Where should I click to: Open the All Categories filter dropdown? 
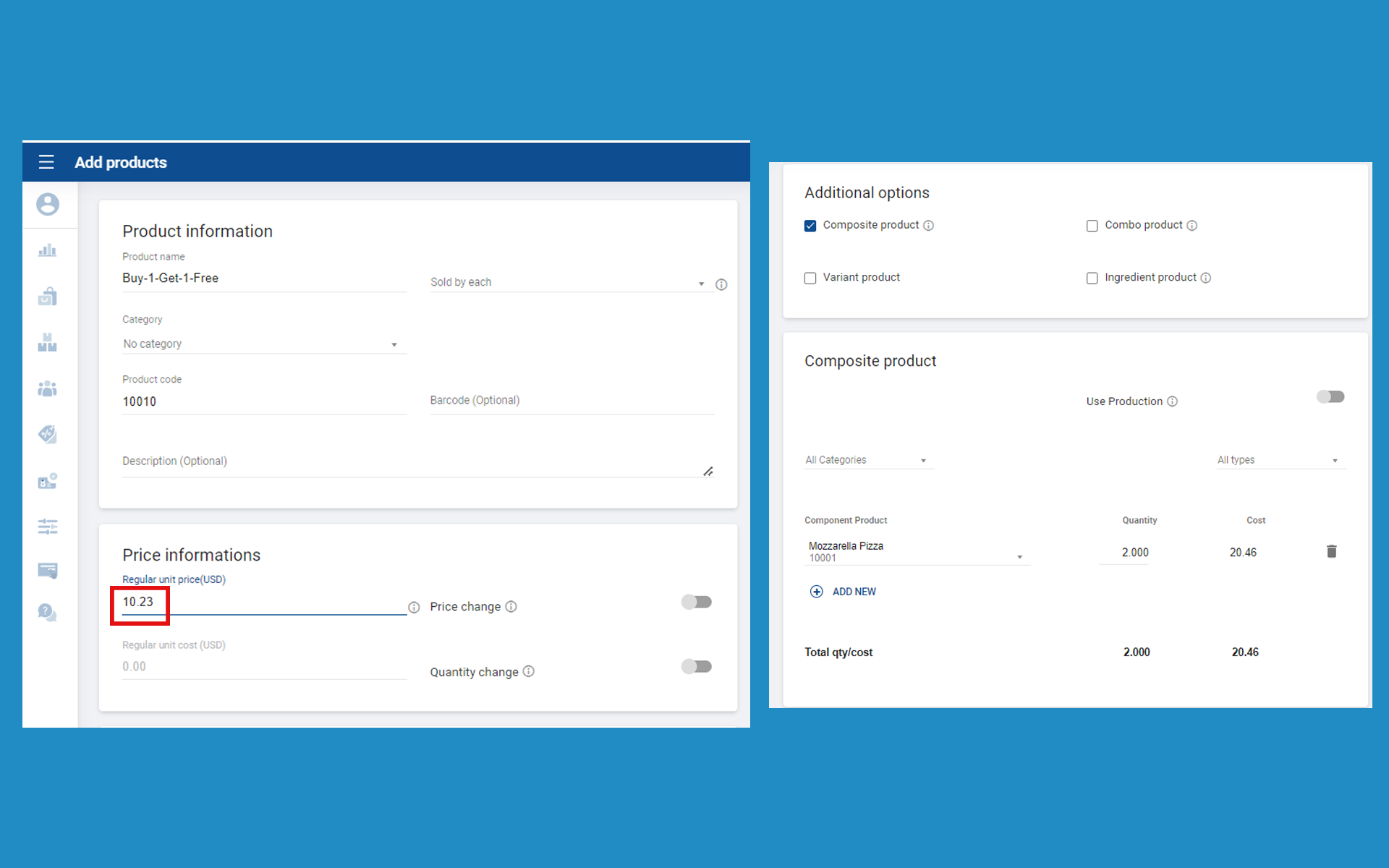tap(867, 460)
